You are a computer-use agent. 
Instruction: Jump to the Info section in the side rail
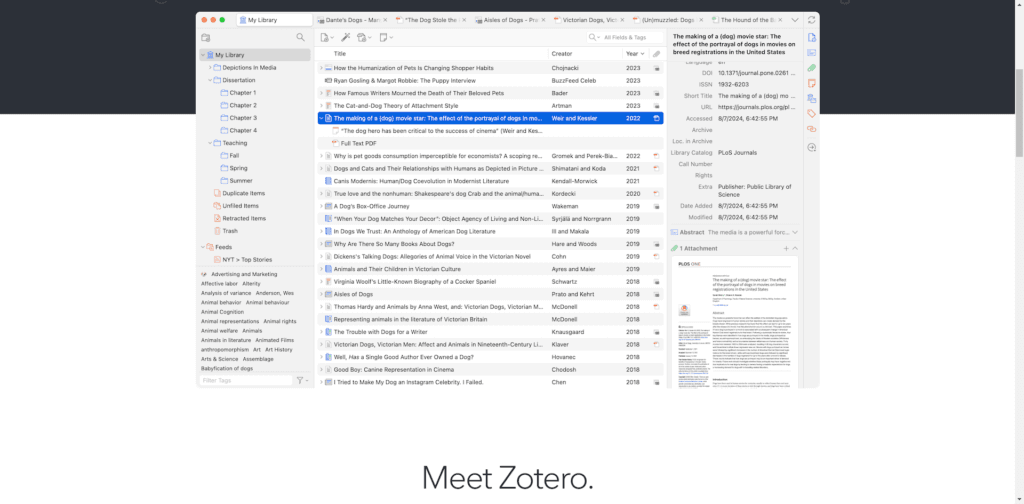click(x=812, y=37)
